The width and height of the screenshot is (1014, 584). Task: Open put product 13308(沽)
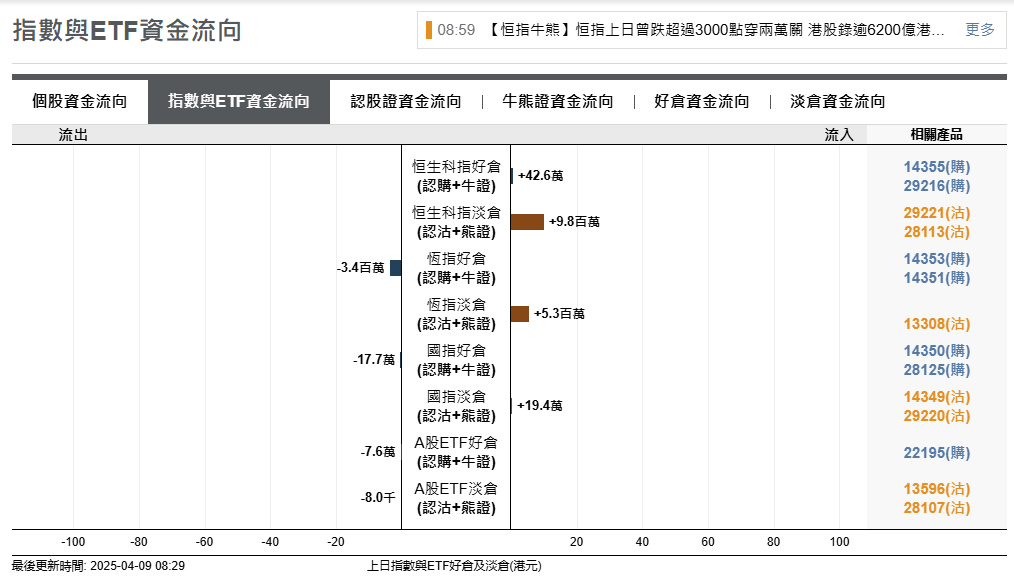[x=937, y=324]
